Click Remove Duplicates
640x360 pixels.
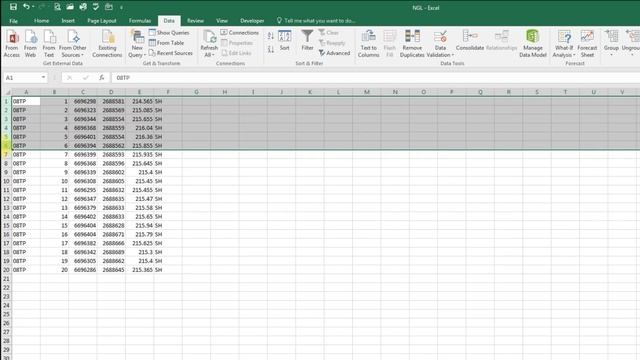[x=412, y=44]
